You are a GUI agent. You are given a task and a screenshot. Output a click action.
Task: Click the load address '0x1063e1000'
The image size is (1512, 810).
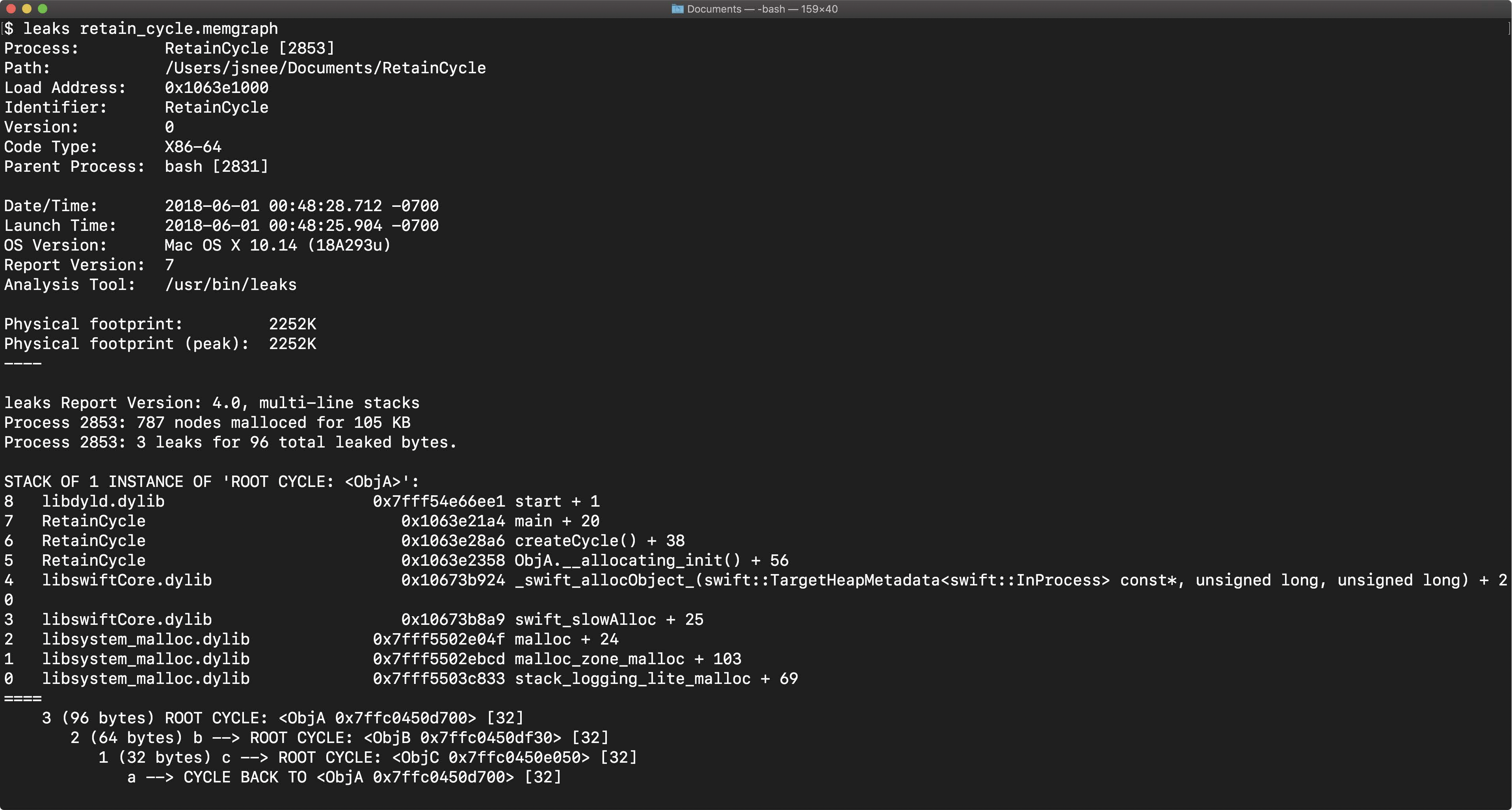(x=217, y=87)
